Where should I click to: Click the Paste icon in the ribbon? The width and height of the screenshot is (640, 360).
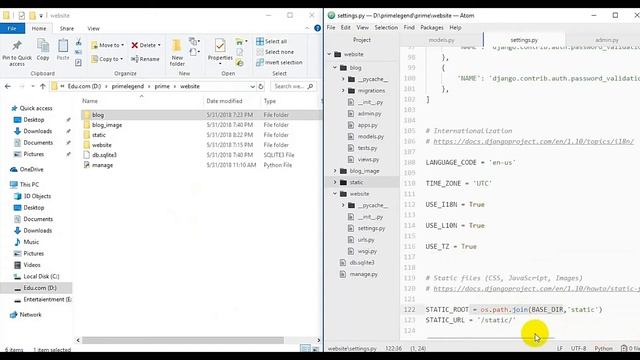click(63, 50)
